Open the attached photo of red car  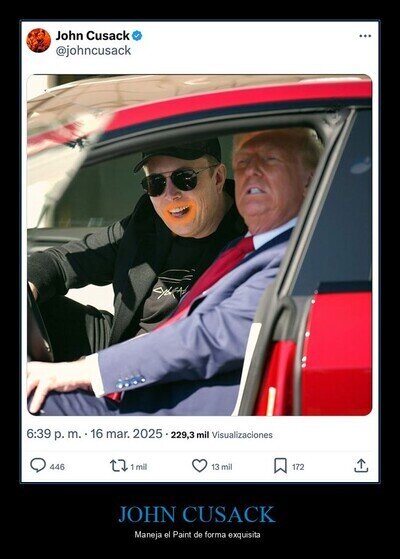[x=200, y=245]
